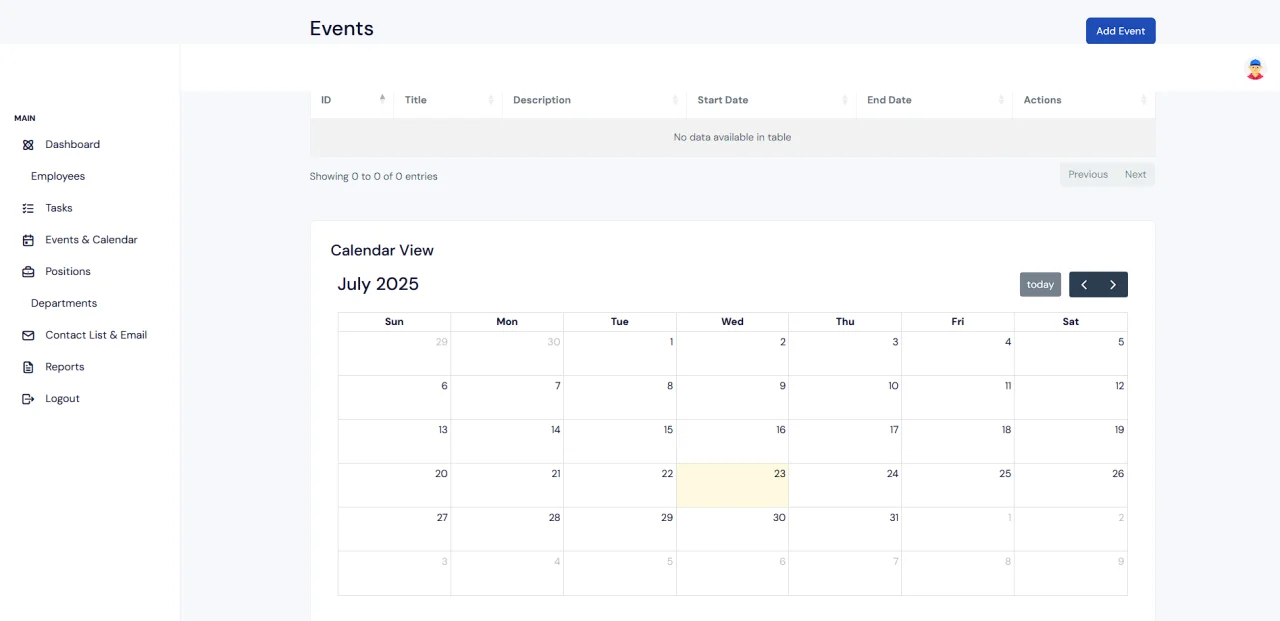The height and width of the screenshot is (621, 1280).
Task: Click the Start Date column header
Action: coord(771,100)
